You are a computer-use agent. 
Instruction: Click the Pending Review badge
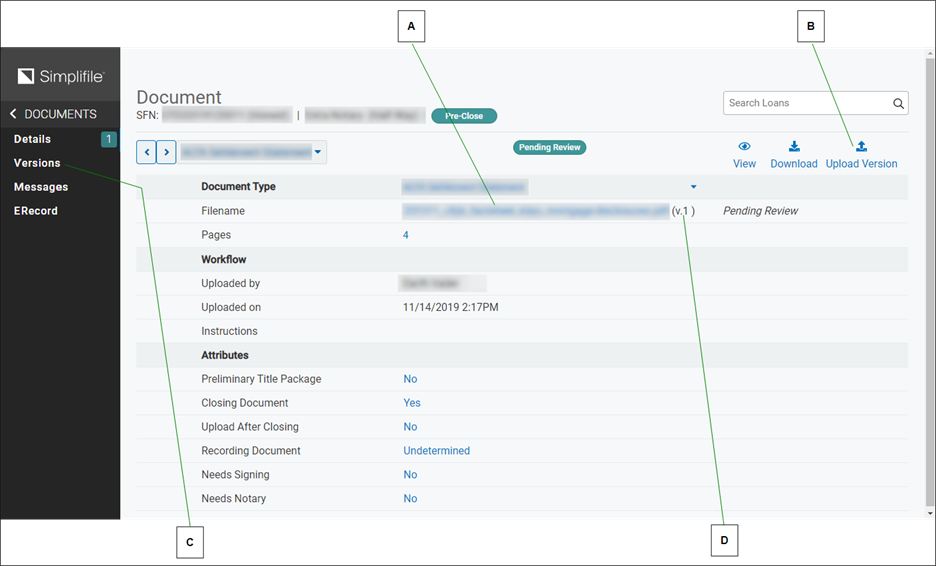(549, 147)
